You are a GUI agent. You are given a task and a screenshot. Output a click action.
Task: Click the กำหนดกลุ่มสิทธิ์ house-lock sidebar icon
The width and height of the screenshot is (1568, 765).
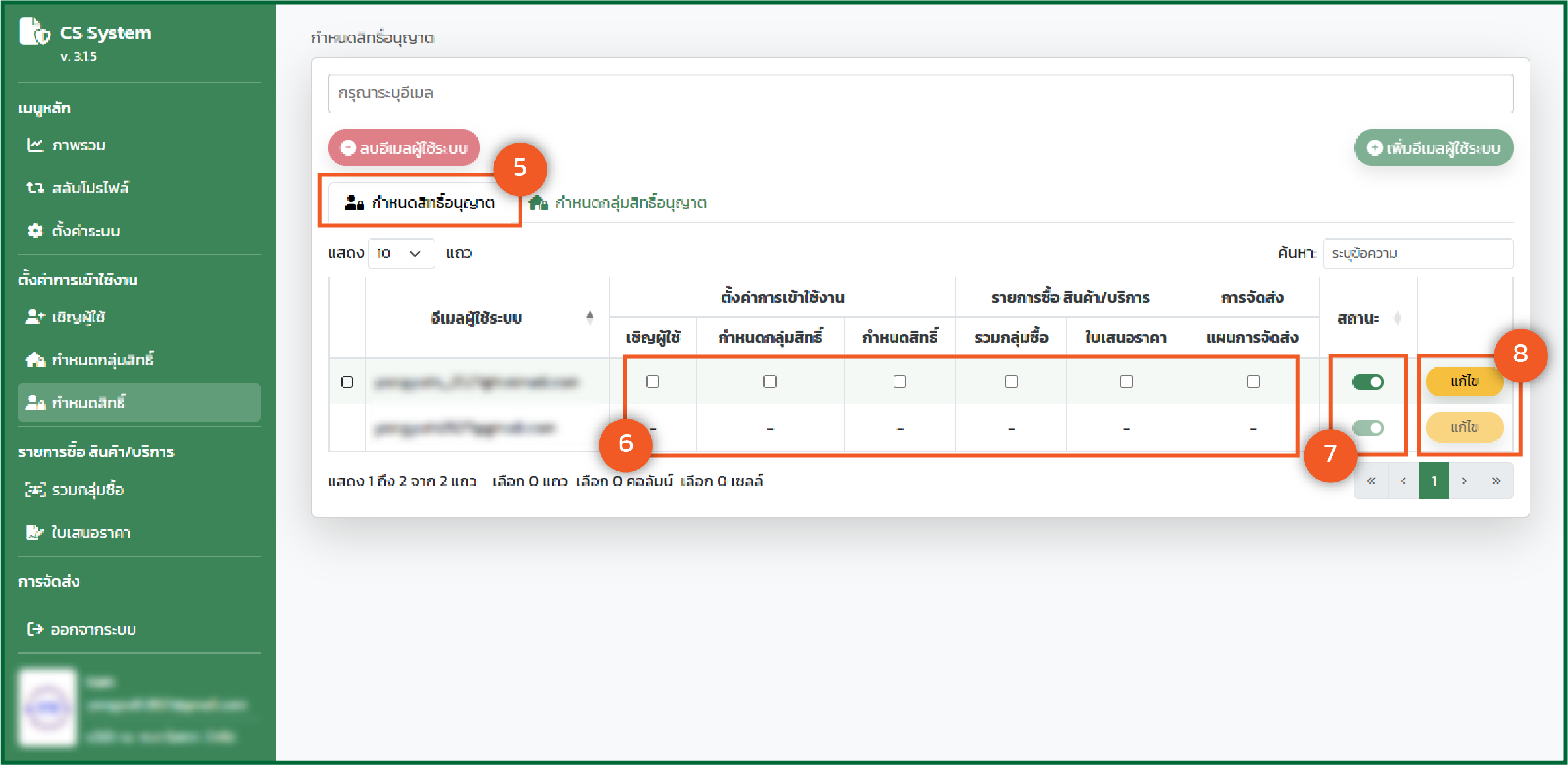pyautogui.click(x=35, y=360)
